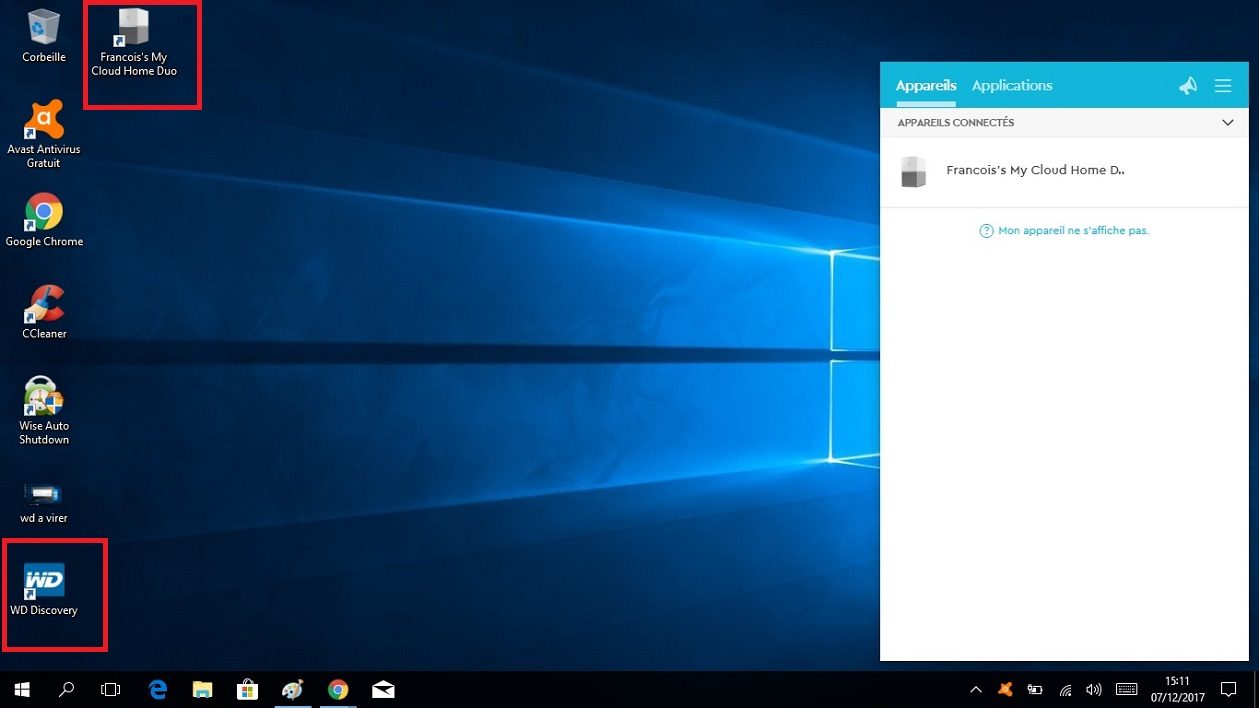
Task: Show hidden system tray icons
Action: [976, 690]
